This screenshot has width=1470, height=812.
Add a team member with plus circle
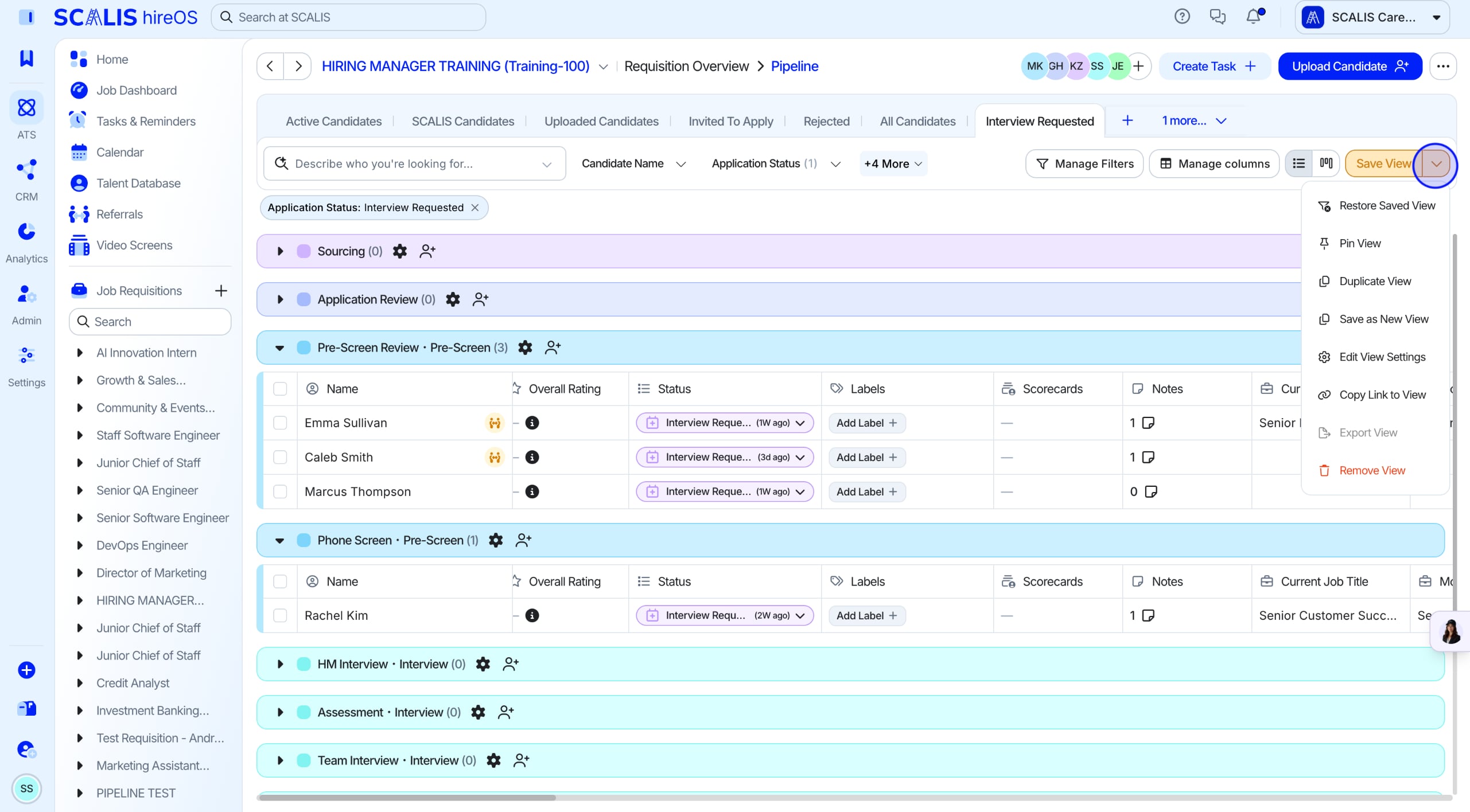(x=1139, y=66)
